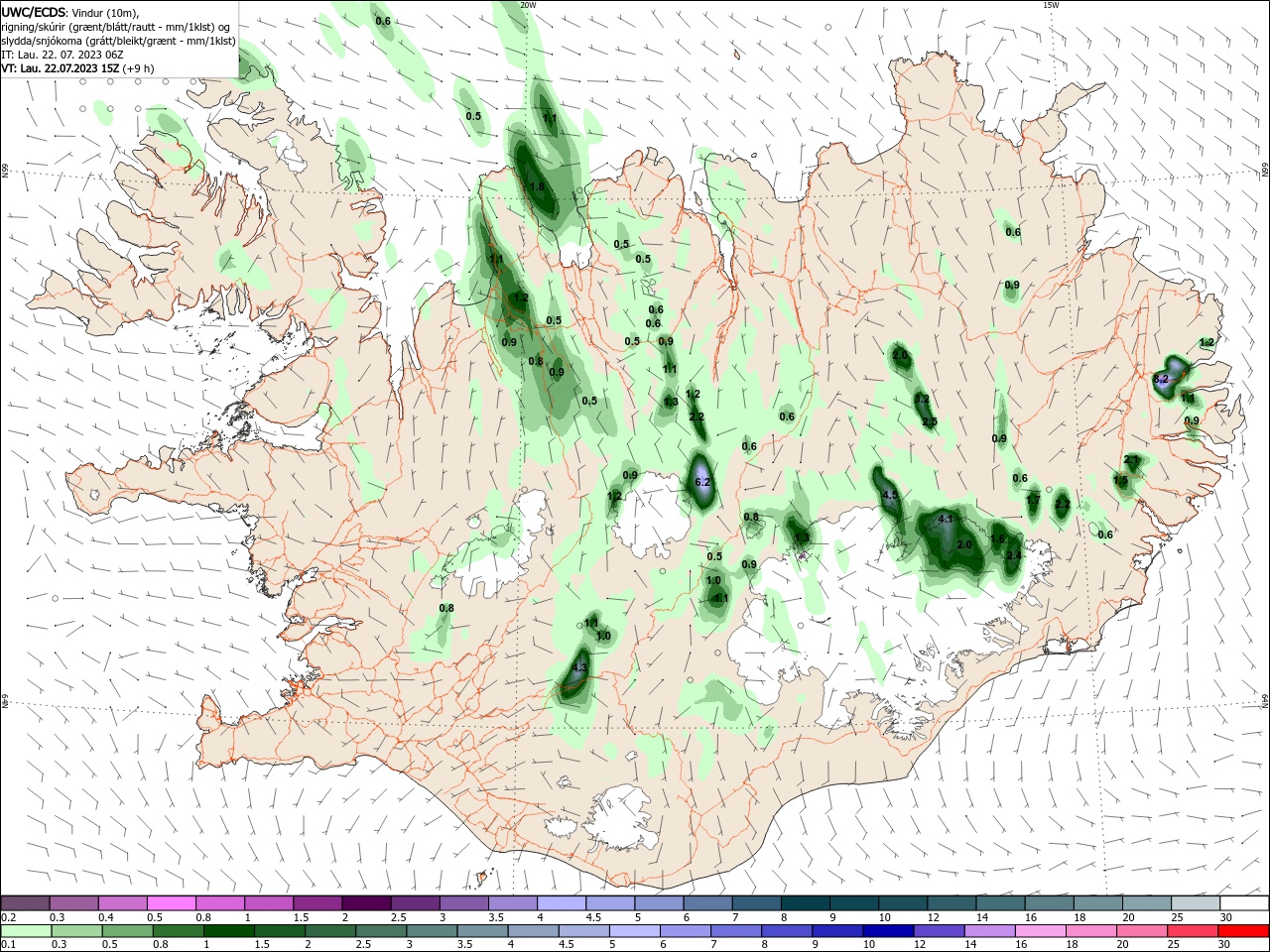Screen dimensions: 1270x952
Task: Select the IT initial time line 06Z
Action: click(x=63, y=55)
